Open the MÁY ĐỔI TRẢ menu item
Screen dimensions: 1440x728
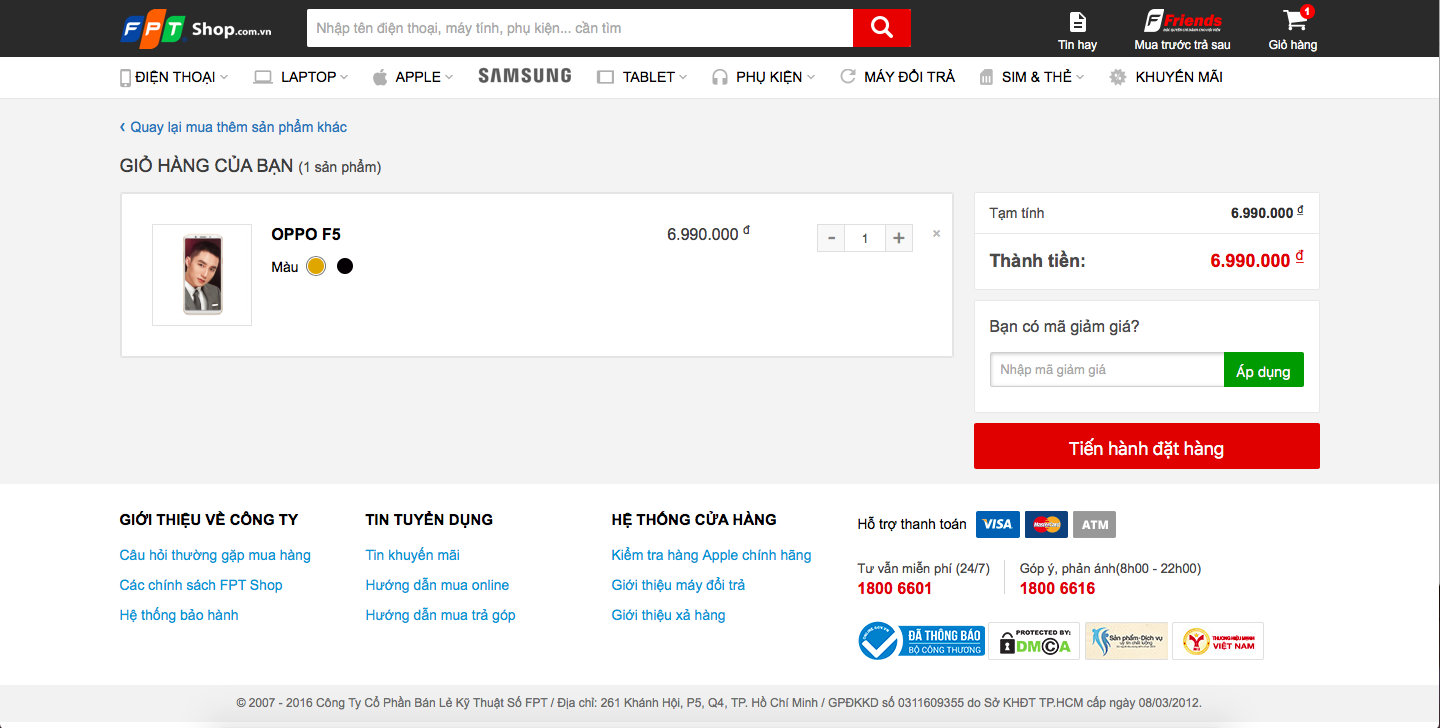(910, 77)
